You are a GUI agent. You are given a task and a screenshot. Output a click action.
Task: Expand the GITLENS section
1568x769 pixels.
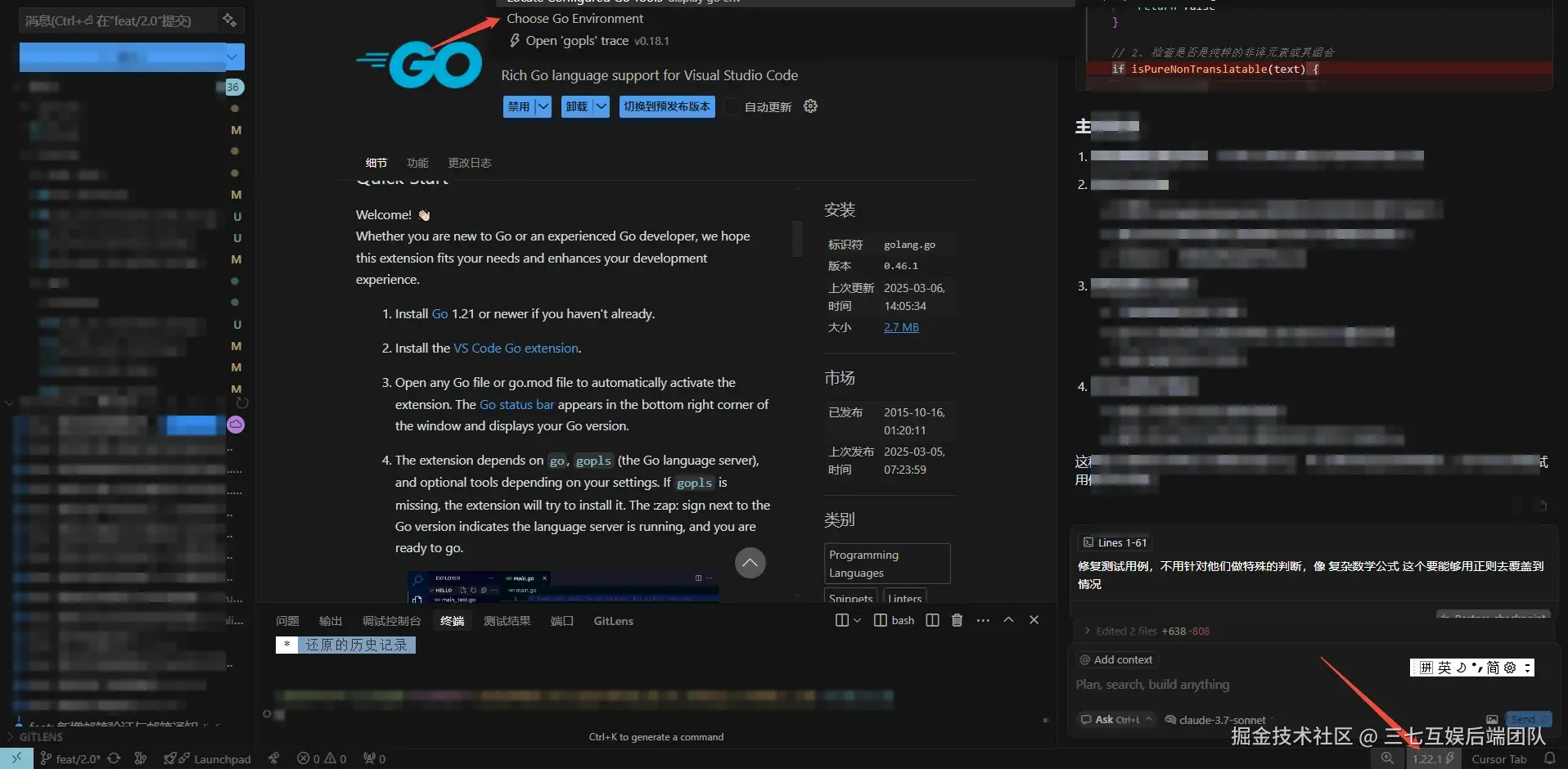40,736
